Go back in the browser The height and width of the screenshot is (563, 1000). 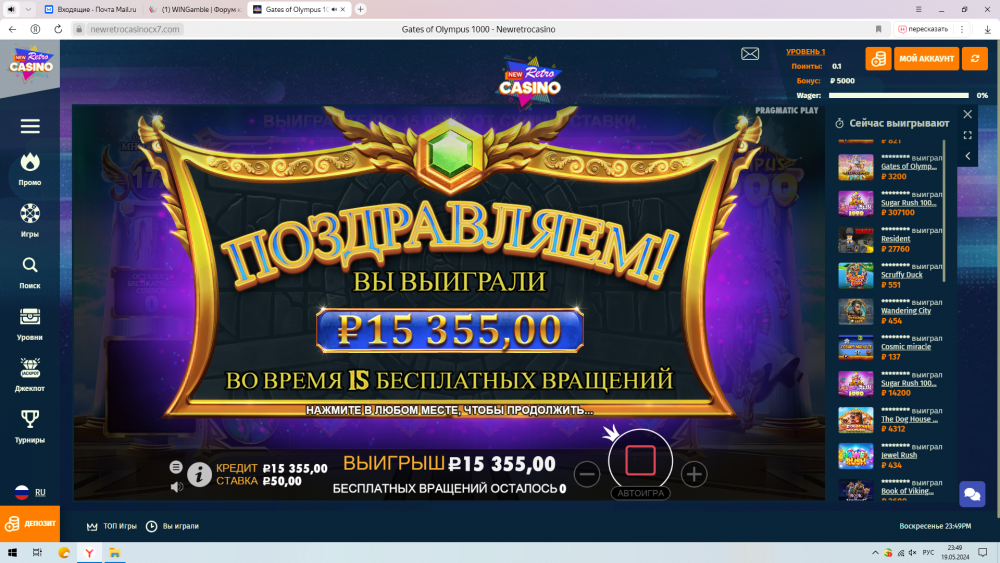tap(12, 29)
